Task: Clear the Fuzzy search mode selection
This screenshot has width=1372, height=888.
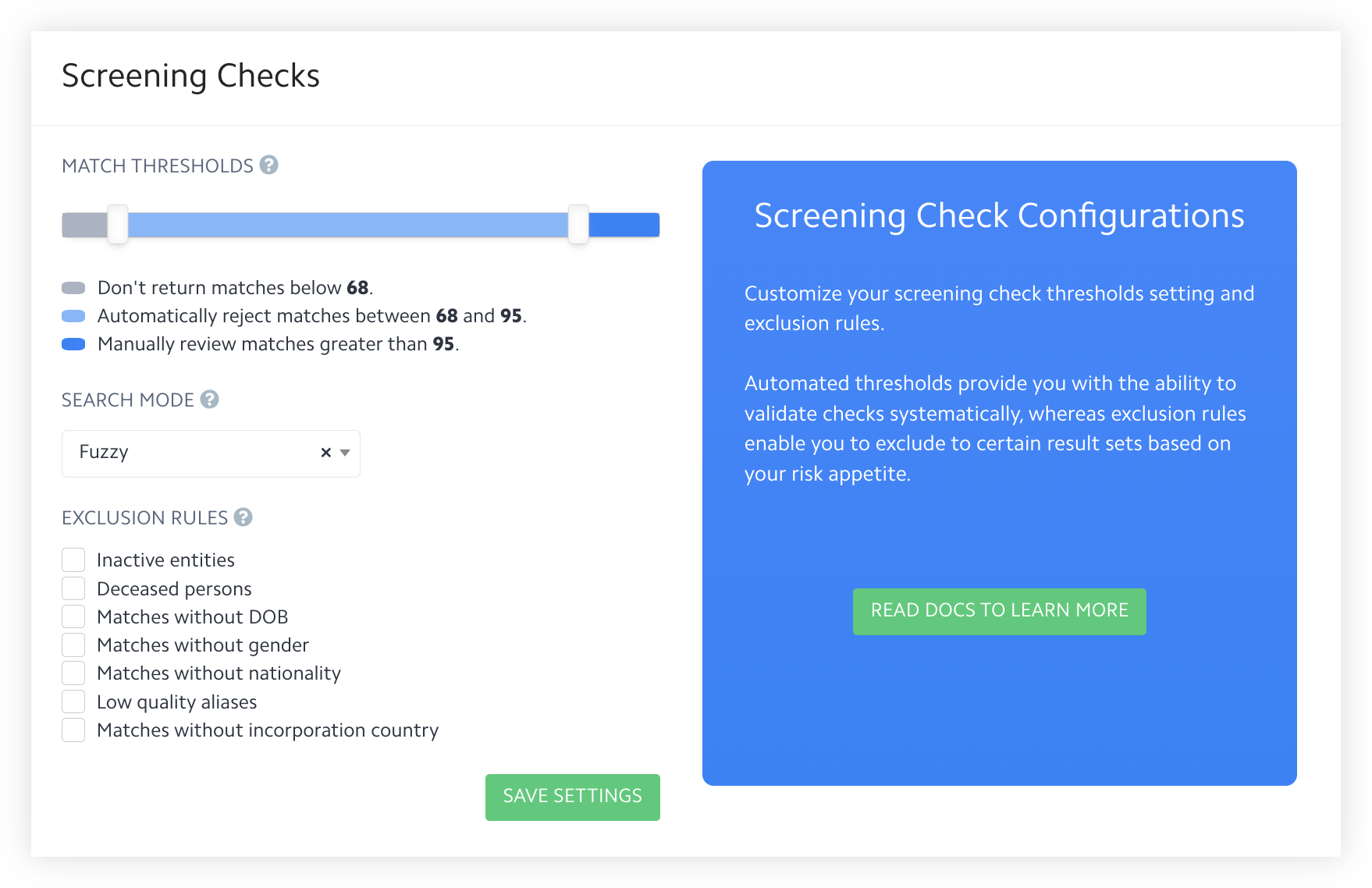Action: click(x=325, y=453)
